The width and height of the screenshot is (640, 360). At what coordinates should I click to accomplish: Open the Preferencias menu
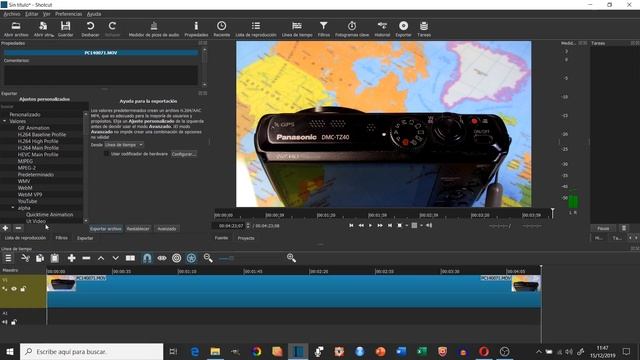click(x=68, y=14)
